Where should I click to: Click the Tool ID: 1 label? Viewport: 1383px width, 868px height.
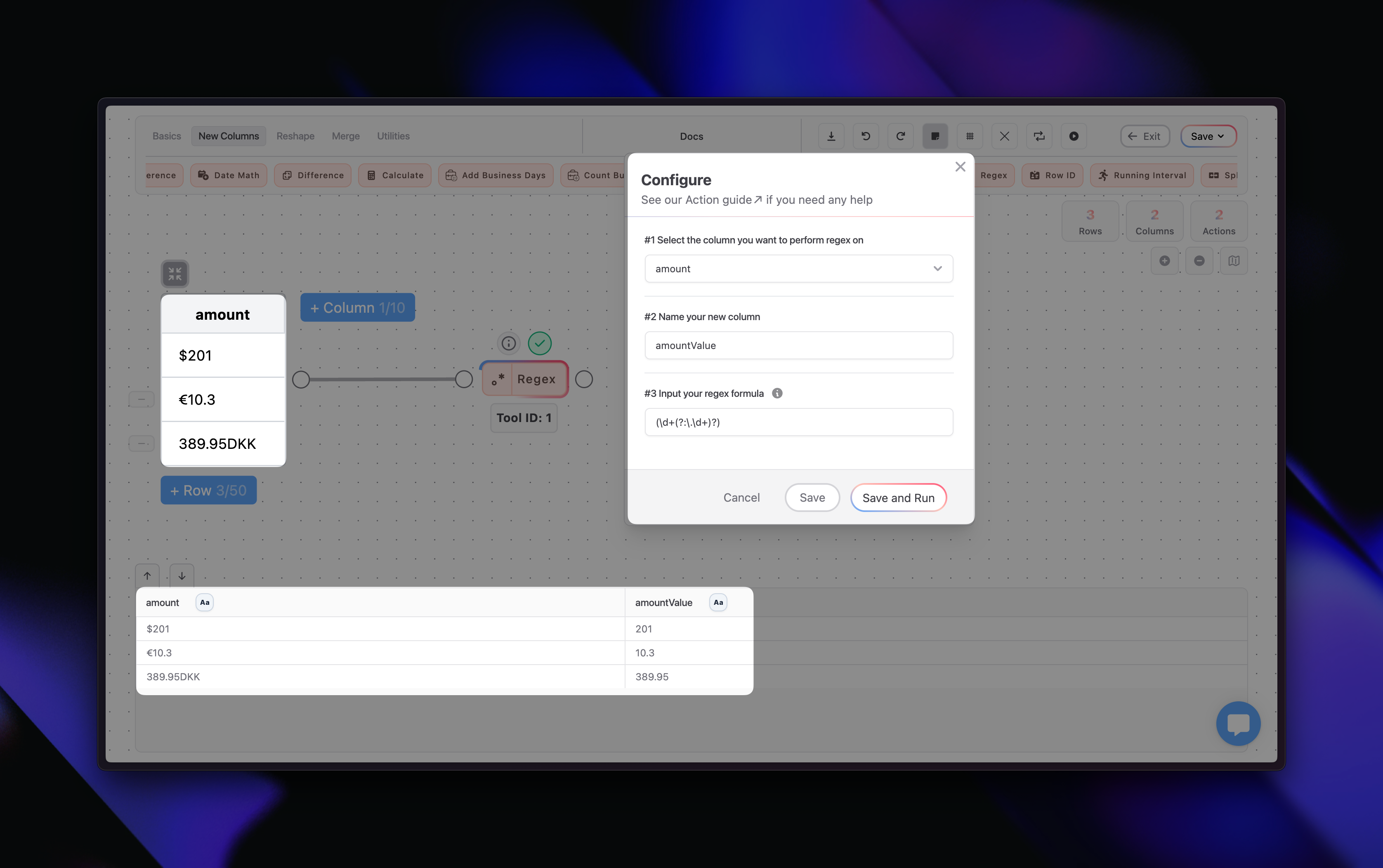[524, 418]
